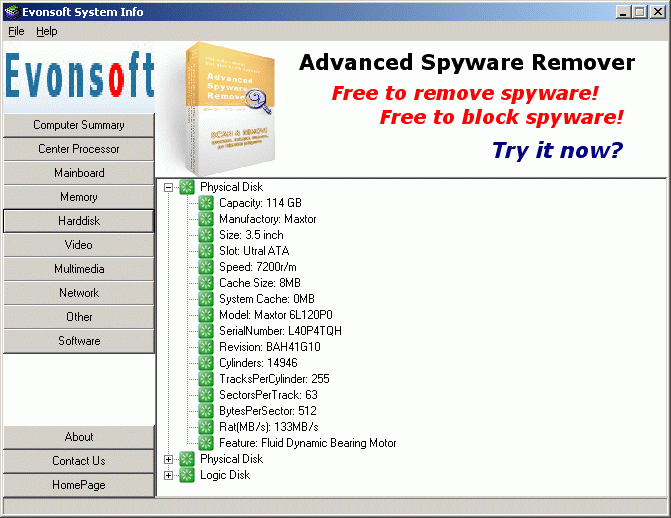Collapse the first Physical Disk node
671x518 pixels.
[x=169, y=187]
